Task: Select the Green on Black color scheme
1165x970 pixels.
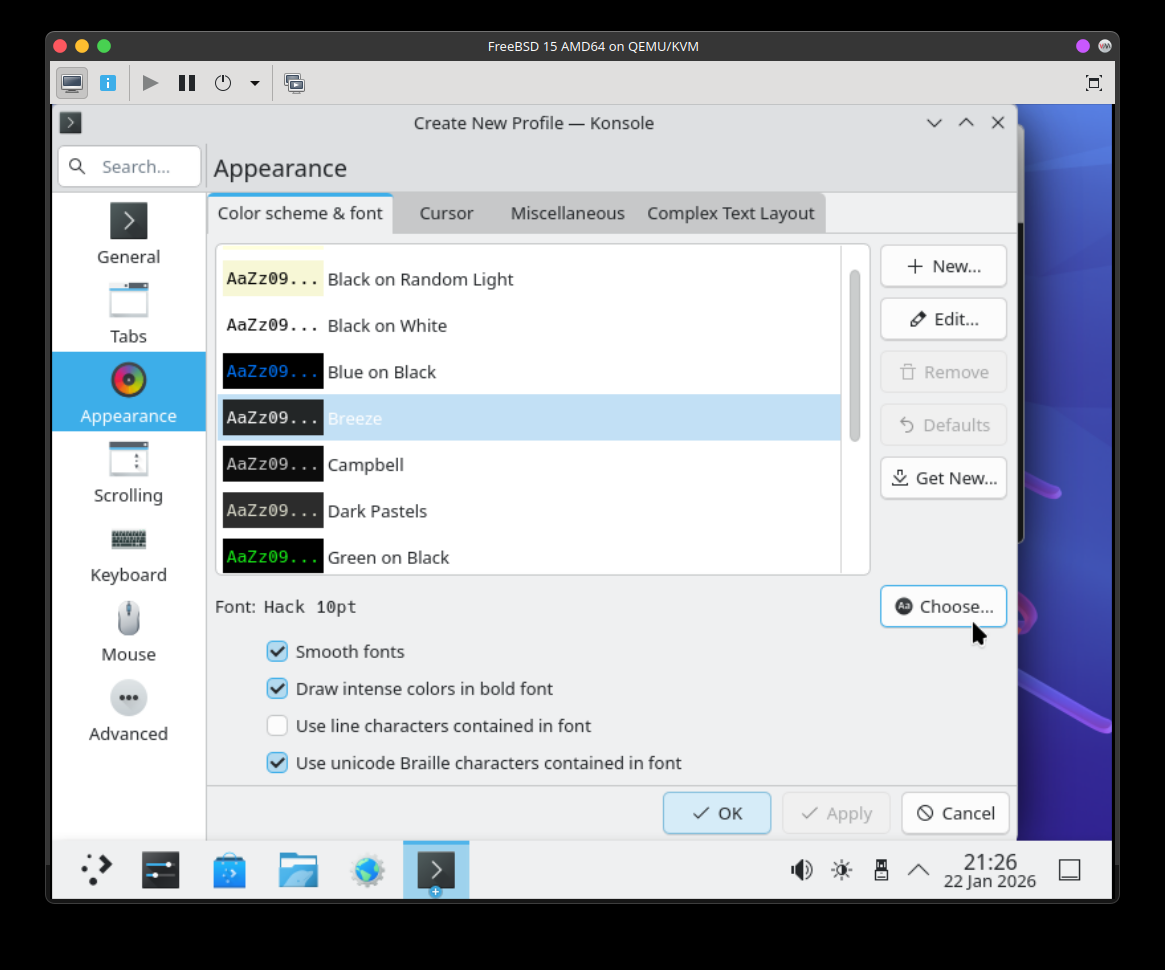Action: [388, 557]
